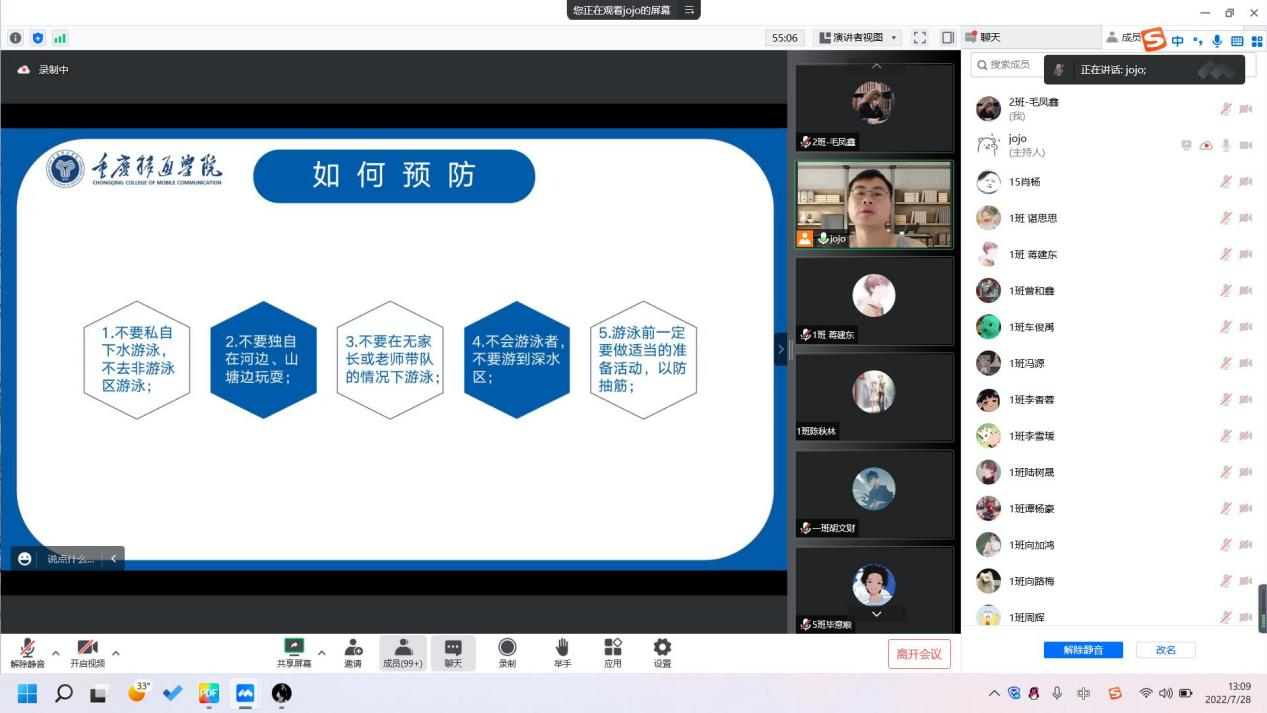The width and height of the screenshot is (1267, 713).
Task: Turn on camera with 开启视频 toggle
Action: point(87,648)
